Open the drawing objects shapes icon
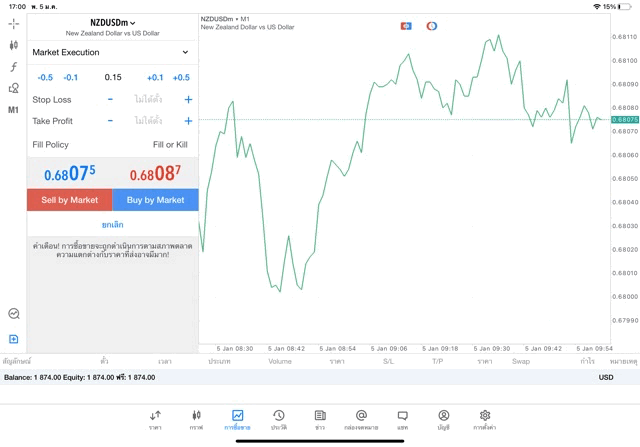This screenshot has height=447, width=640. click(13, 88)
